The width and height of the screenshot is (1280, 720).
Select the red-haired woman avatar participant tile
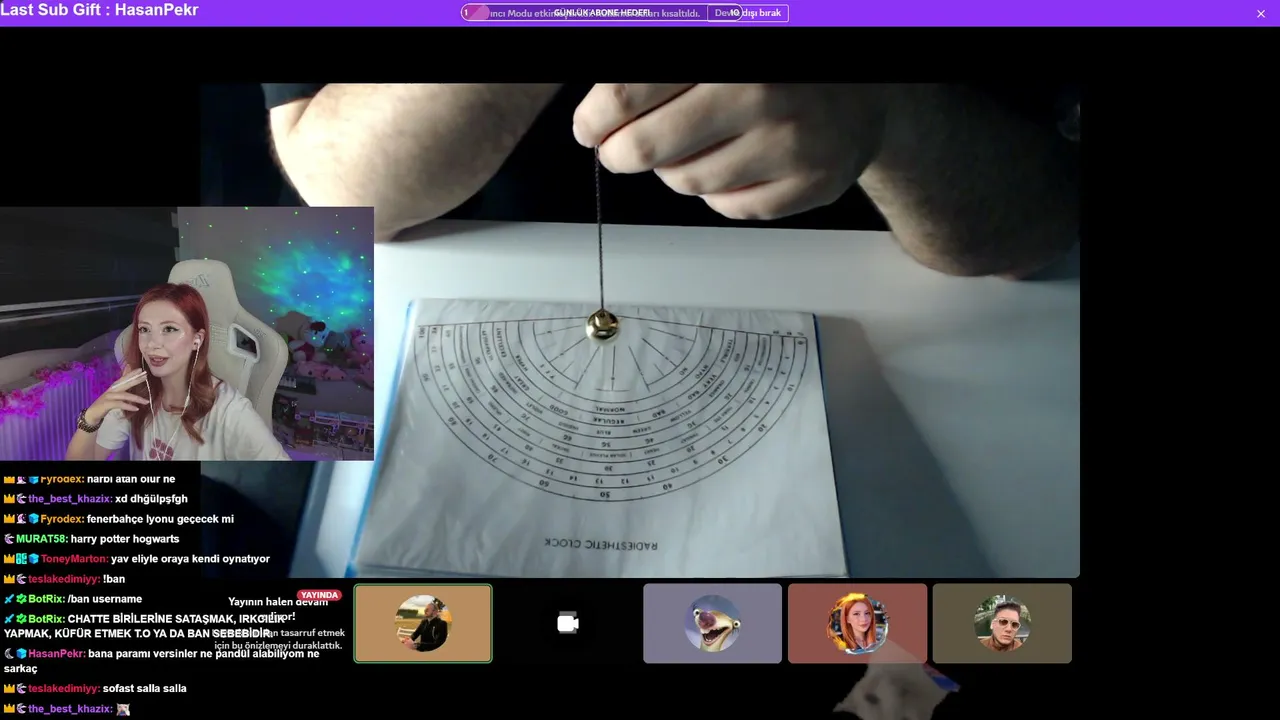[857, 624]
